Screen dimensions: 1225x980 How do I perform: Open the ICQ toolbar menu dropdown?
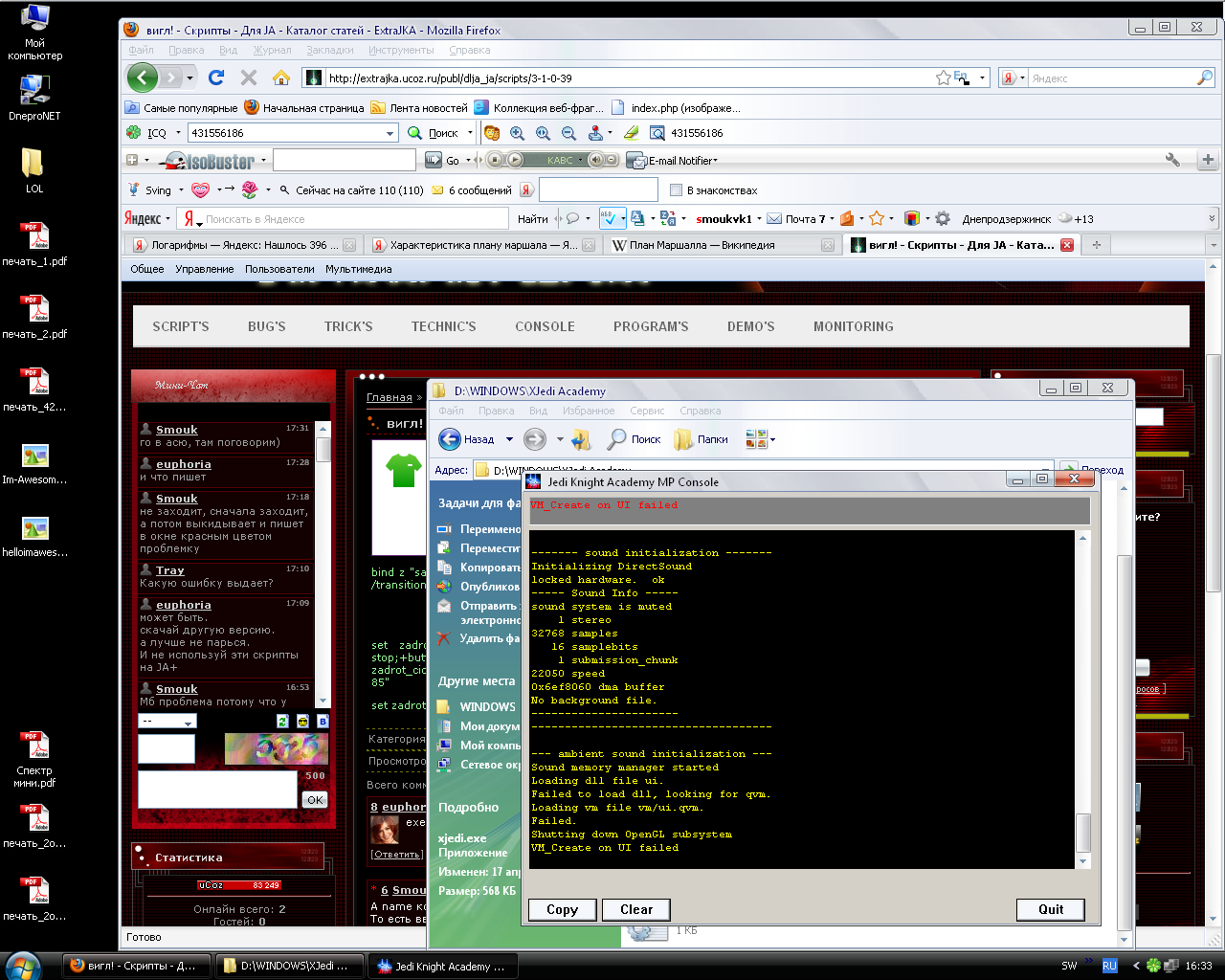[x=178, y=133]
